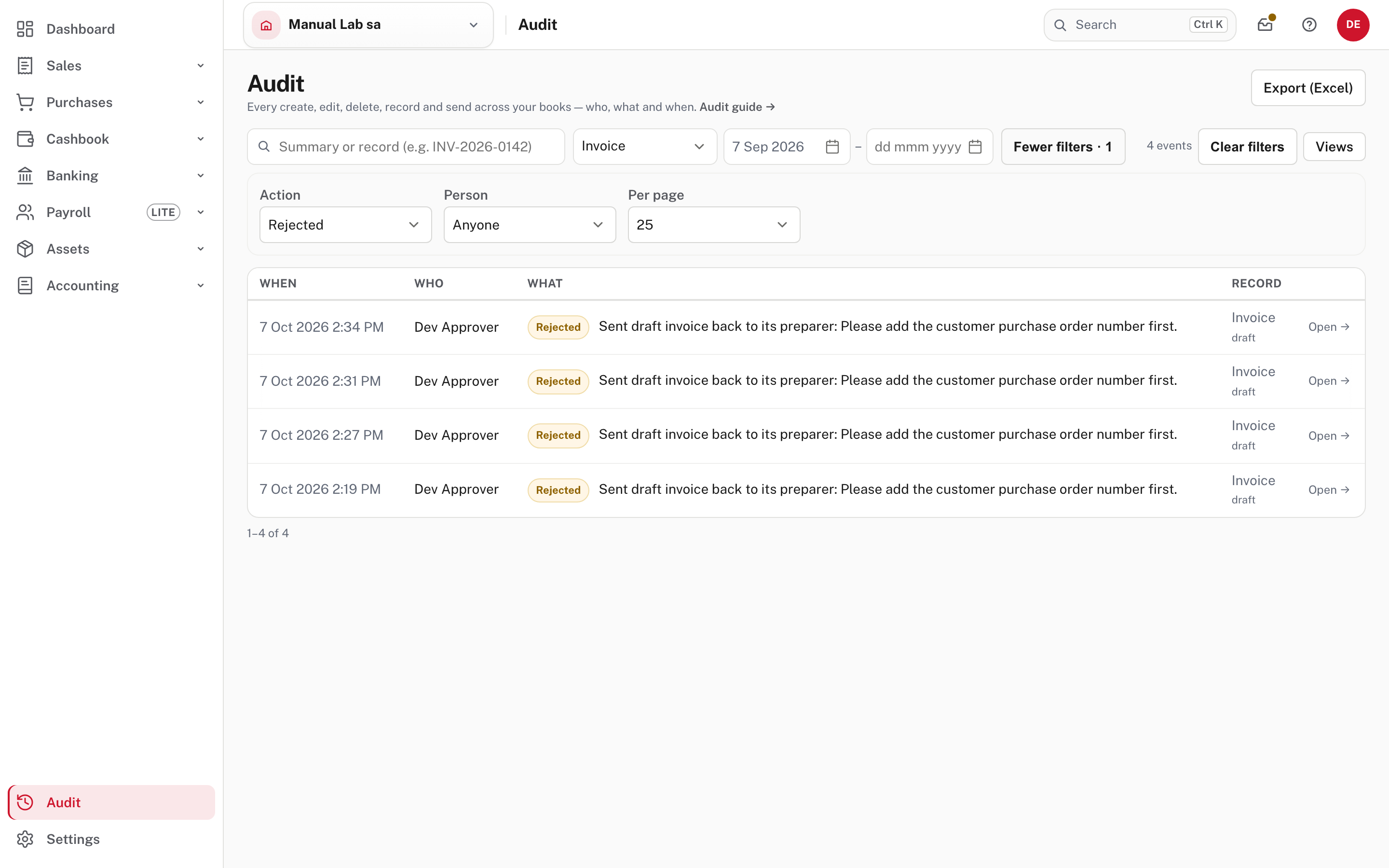Click the Audit history icon
The image size is (1389, 868).
coord(25,802)
